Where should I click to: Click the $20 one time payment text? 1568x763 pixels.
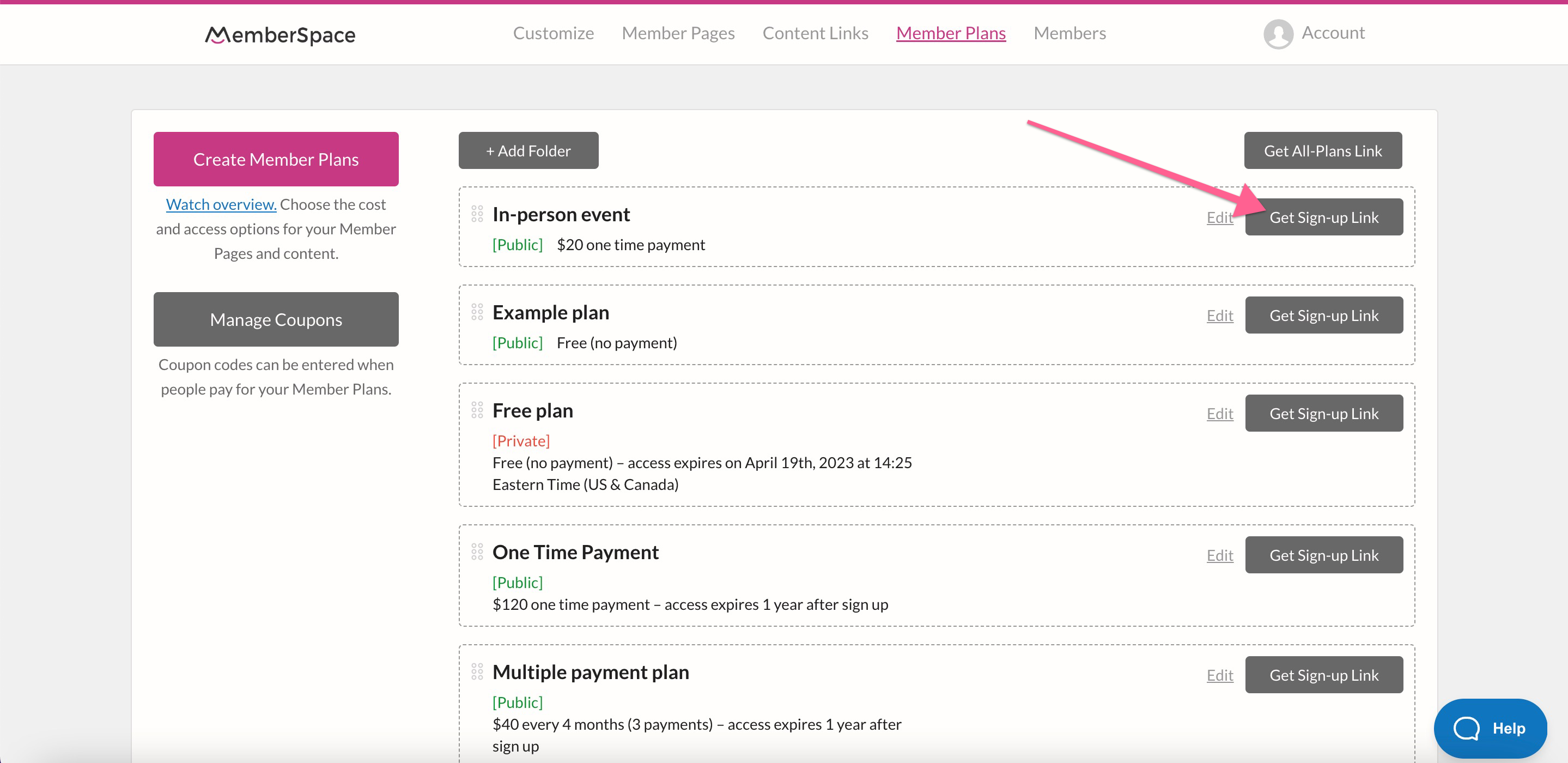[x=630, y=244]
